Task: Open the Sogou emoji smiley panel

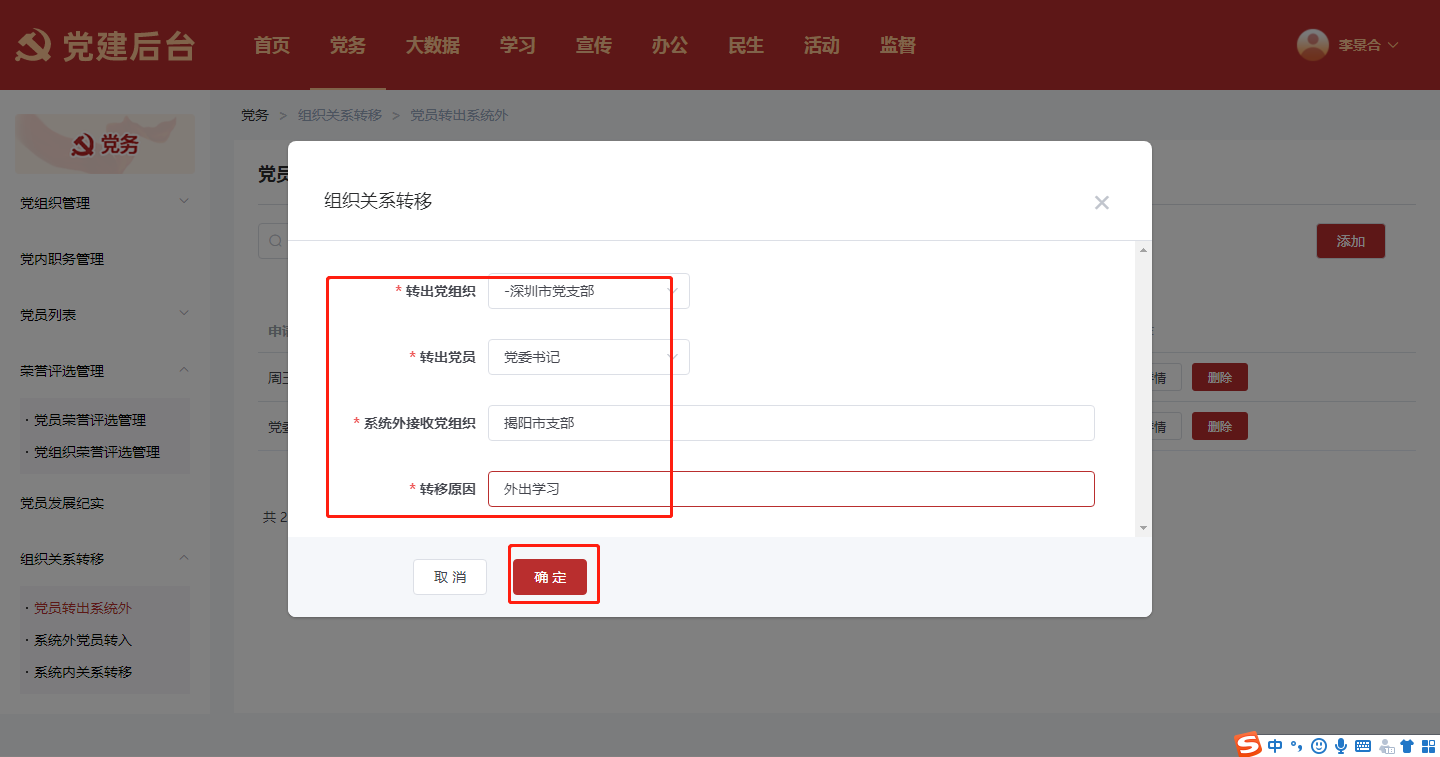Action: click(x=1319, y=746)
